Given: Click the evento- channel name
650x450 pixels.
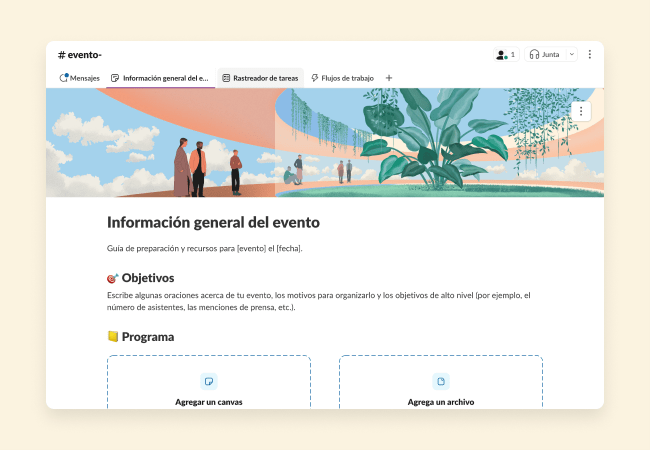Looking at the screenshot, I should coord(80,55).
